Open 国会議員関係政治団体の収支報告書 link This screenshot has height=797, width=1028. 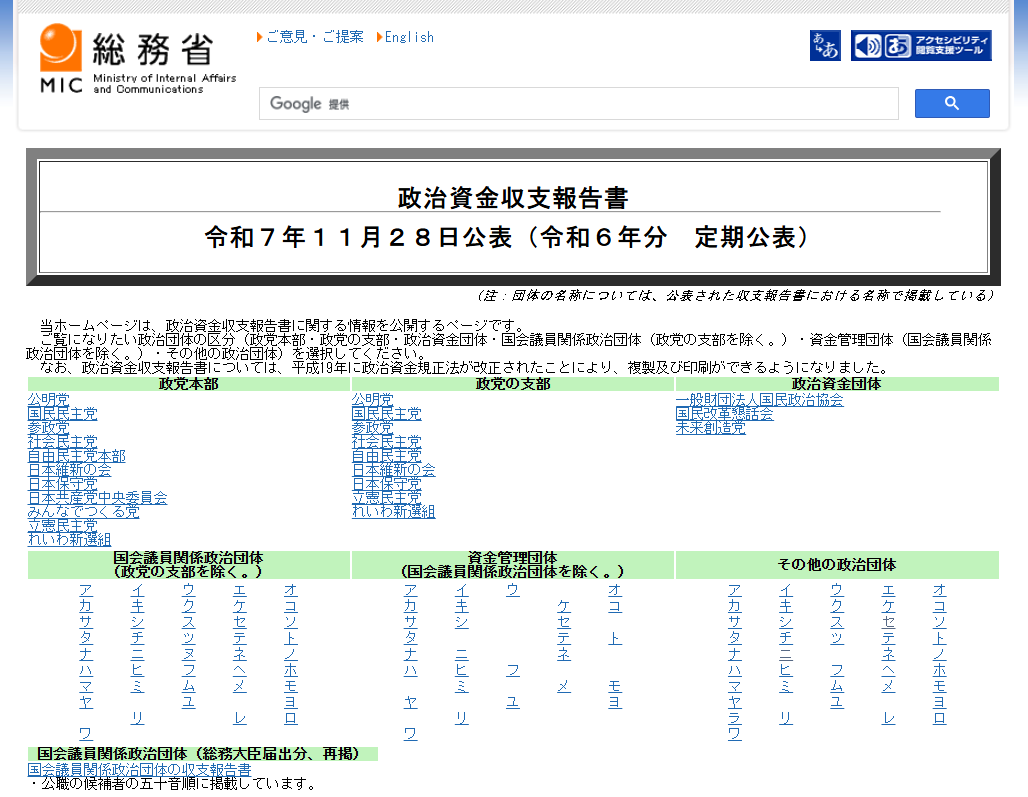(x=139, y=770)
